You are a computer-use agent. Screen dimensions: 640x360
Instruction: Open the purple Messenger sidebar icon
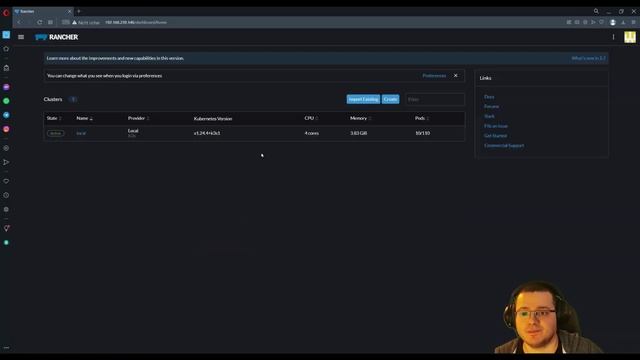(6, 87)
